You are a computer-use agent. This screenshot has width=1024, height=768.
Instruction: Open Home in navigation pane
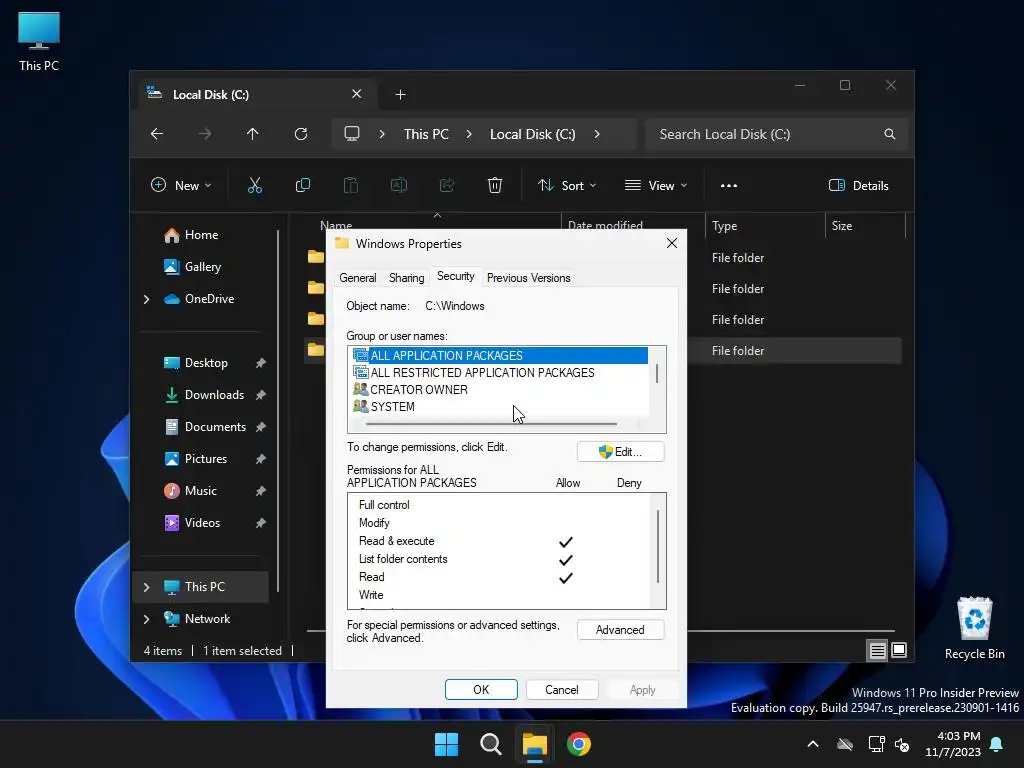tap(201, 235)
